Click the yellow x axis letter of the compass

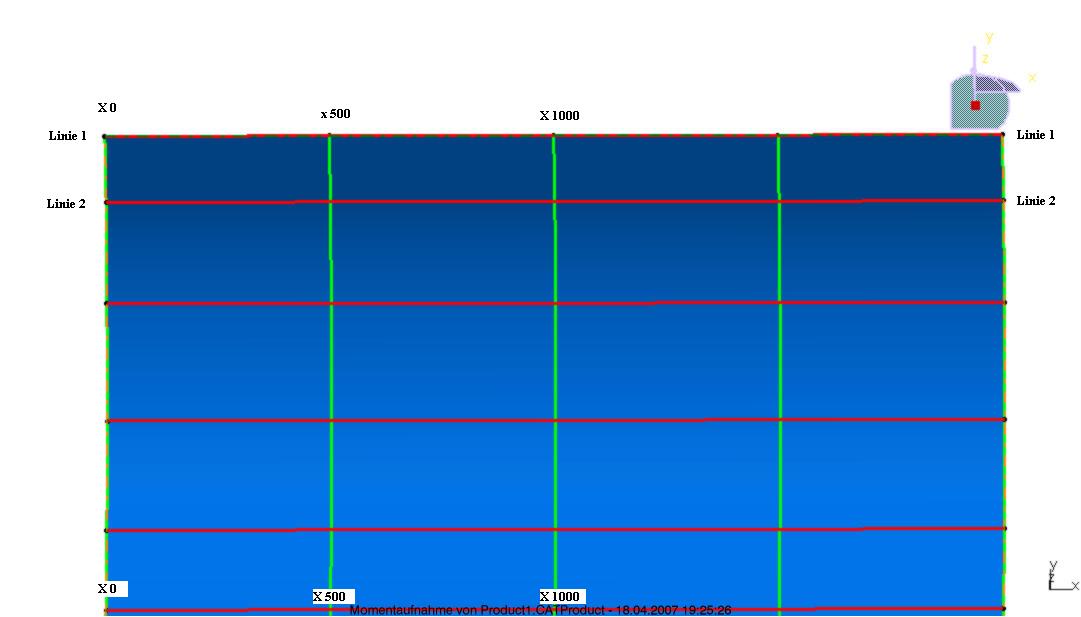pyautogui.click(x=1032, y=77)
